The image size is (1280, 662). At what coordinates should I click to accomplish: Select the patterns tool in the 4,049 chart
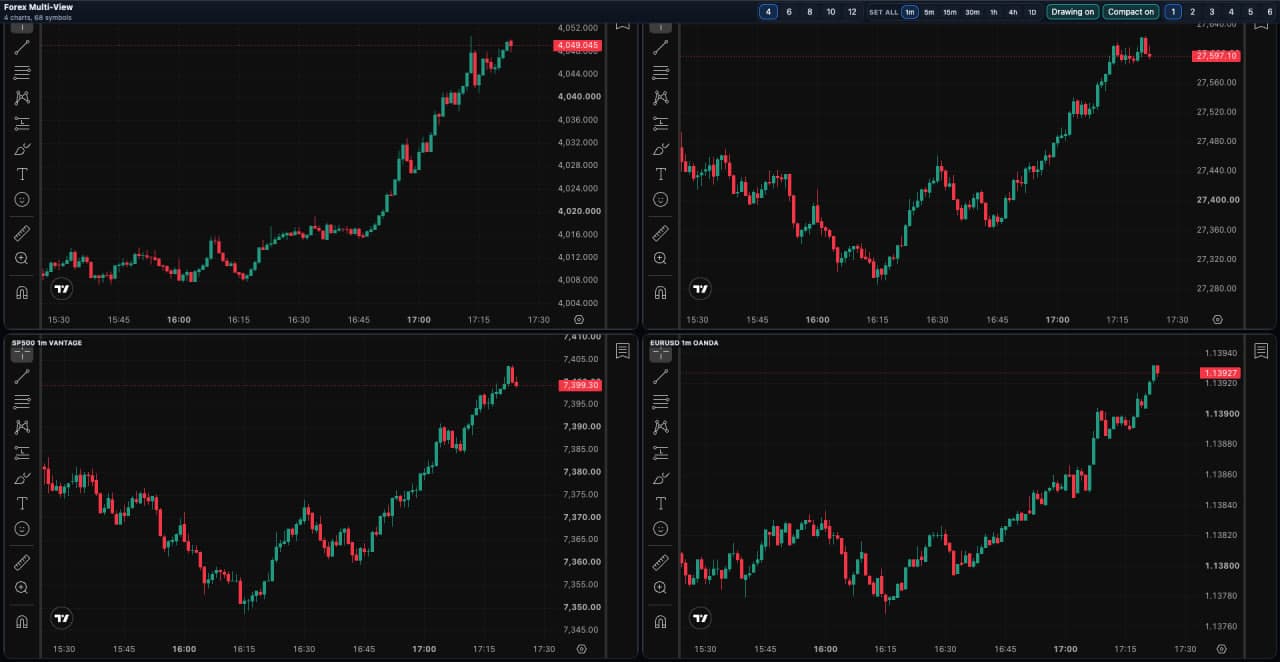(x=22, y=98)
